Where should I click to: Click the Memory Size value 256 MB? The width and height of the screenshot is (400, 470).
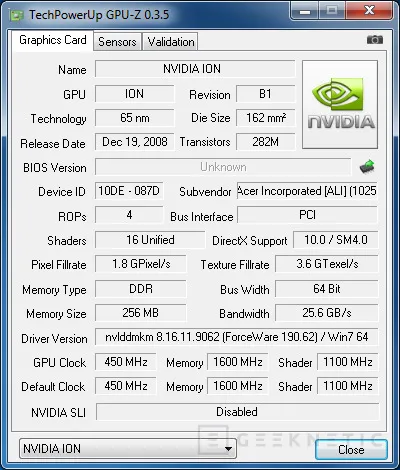(x=141, y=313)
